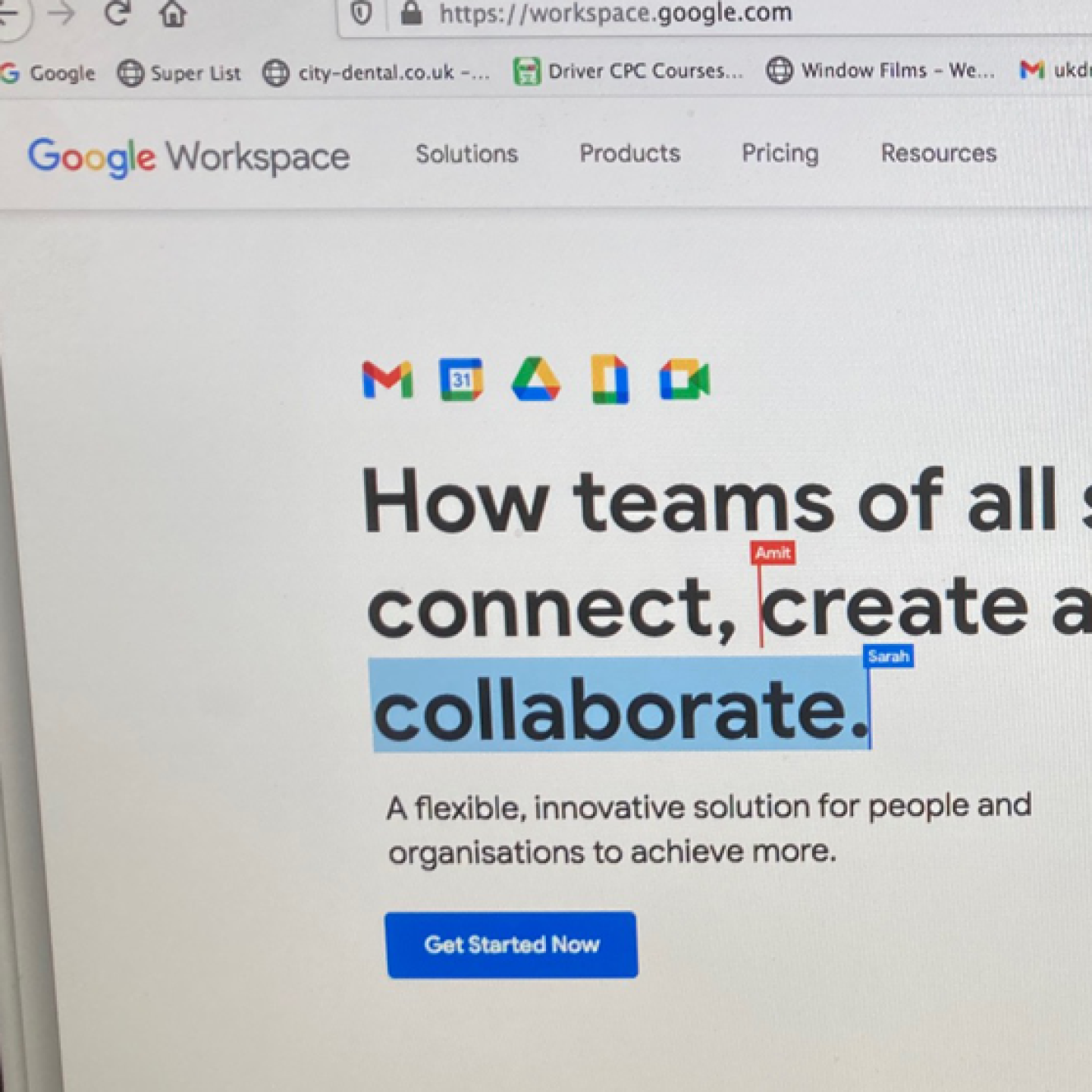Open the Super List bookmark

180,74
